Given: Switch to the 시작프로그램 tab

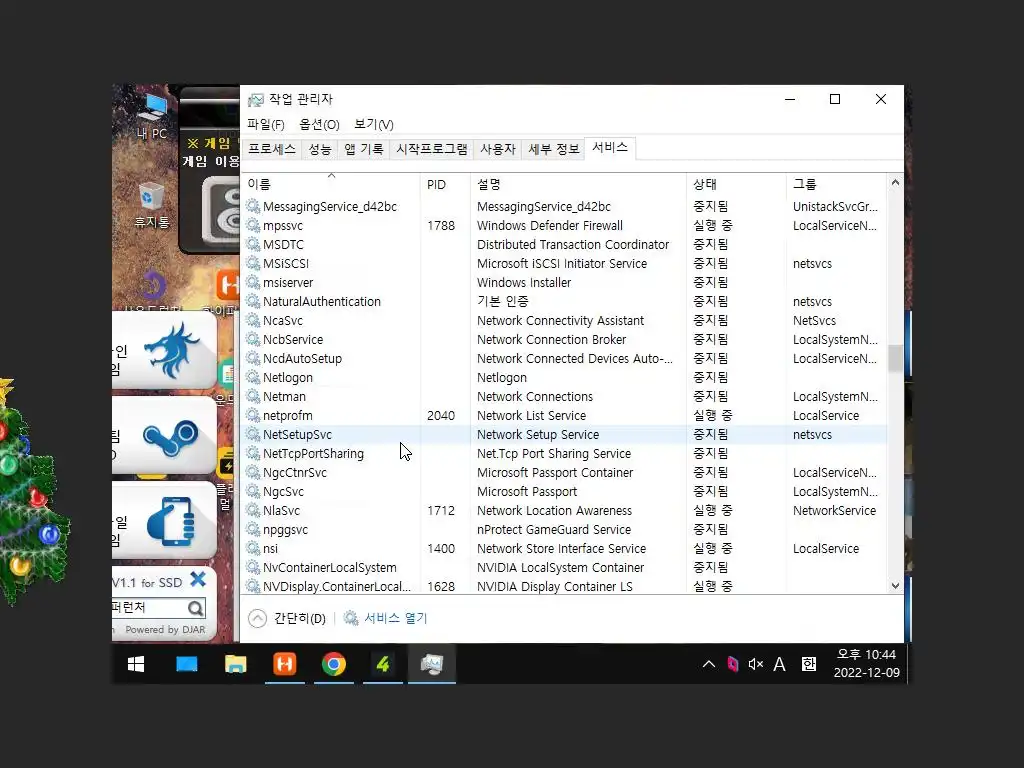Looking at the screenshot, I should point(432,149).
